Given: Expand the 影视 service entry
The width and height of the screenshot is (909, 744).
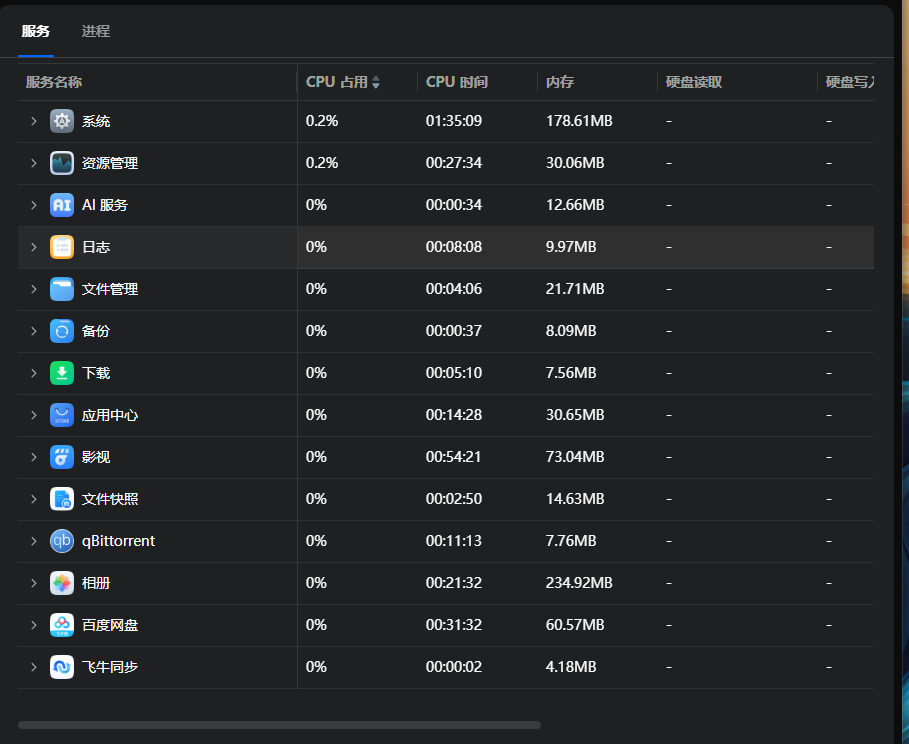Looking at the screenshot, I should coord(33,456).
